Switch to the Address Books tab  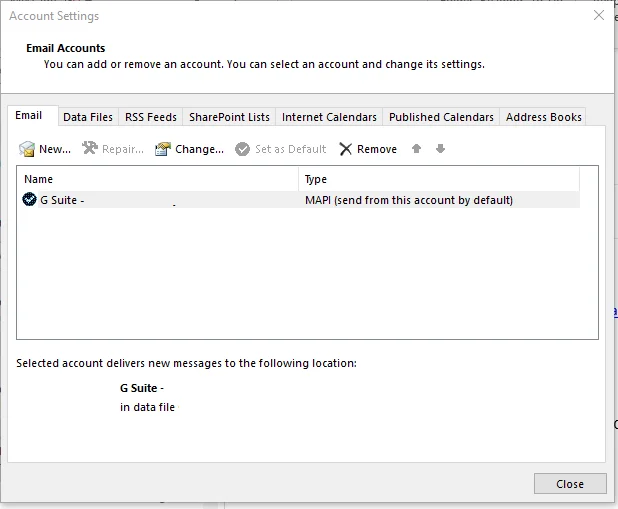click(x=544, y=117)
